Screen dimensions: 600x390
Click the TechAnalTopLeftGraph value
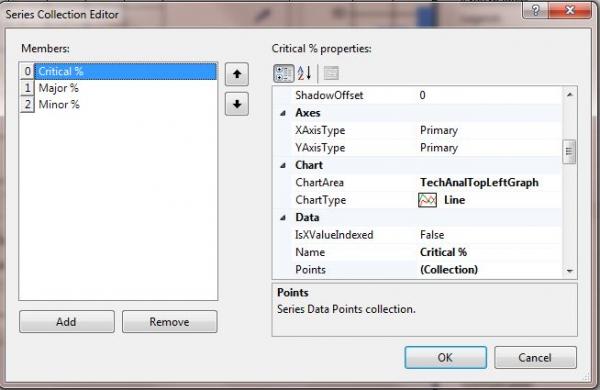click(x=479, y=183)
